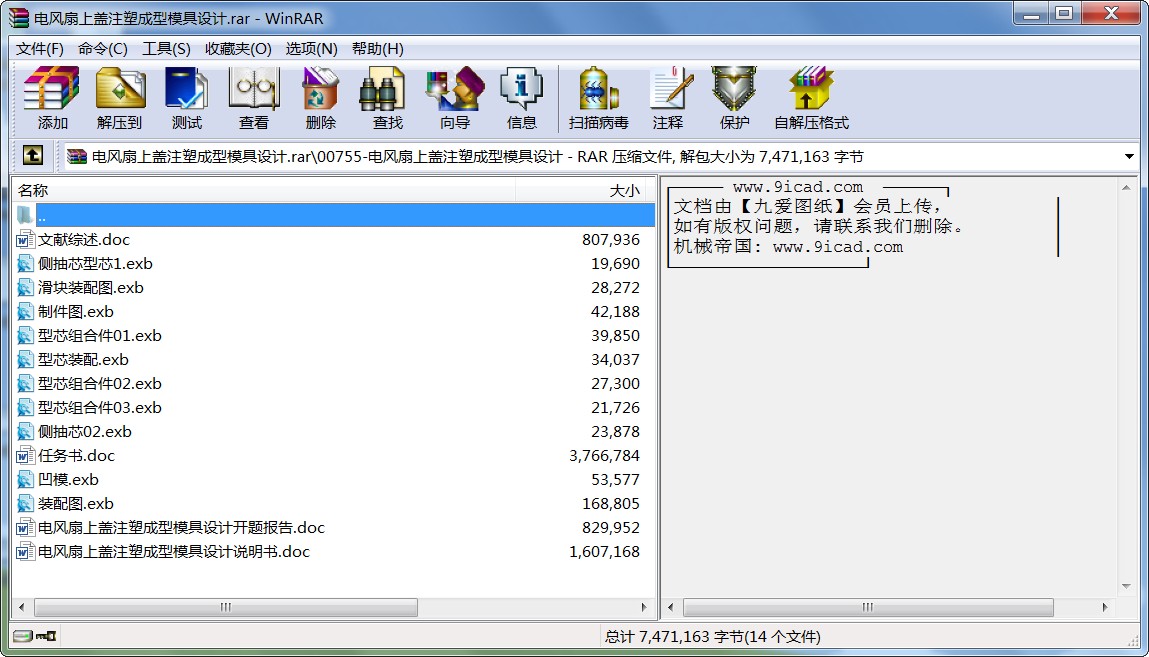
Task: Open the 查看 (View) tool
Action: click(x=253, y=98)
